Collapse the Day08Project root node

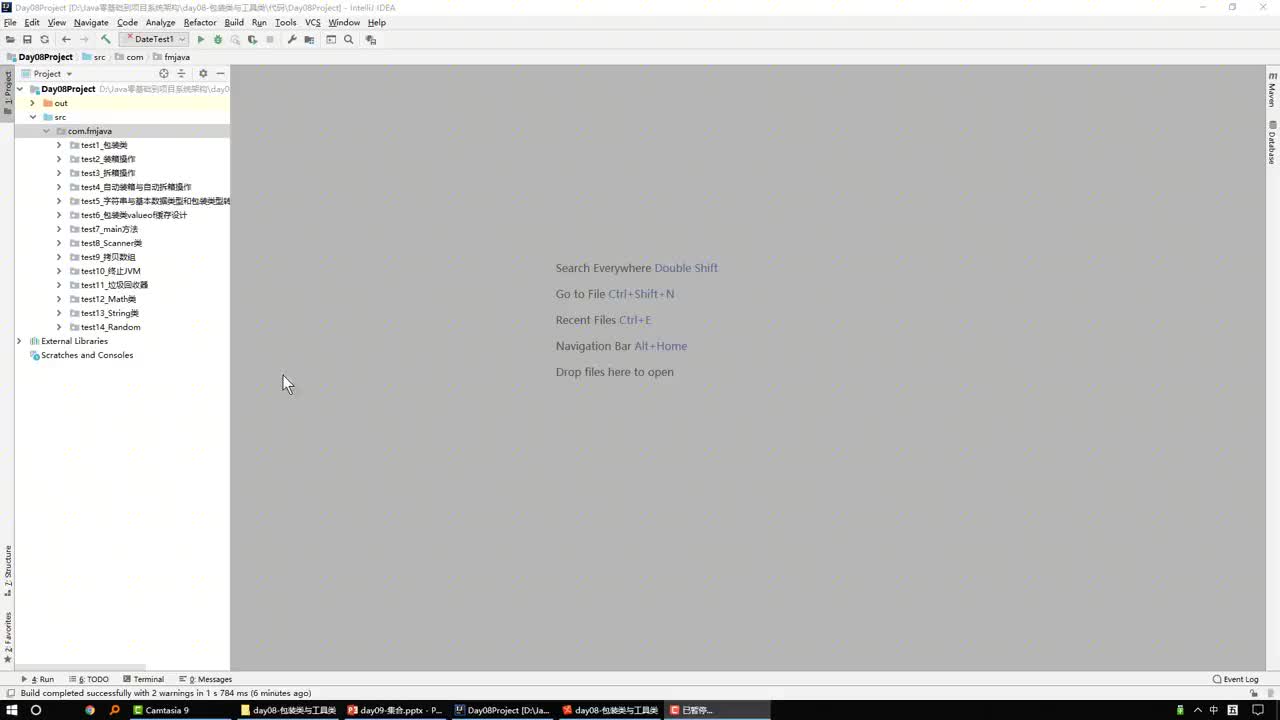(19, 89)
